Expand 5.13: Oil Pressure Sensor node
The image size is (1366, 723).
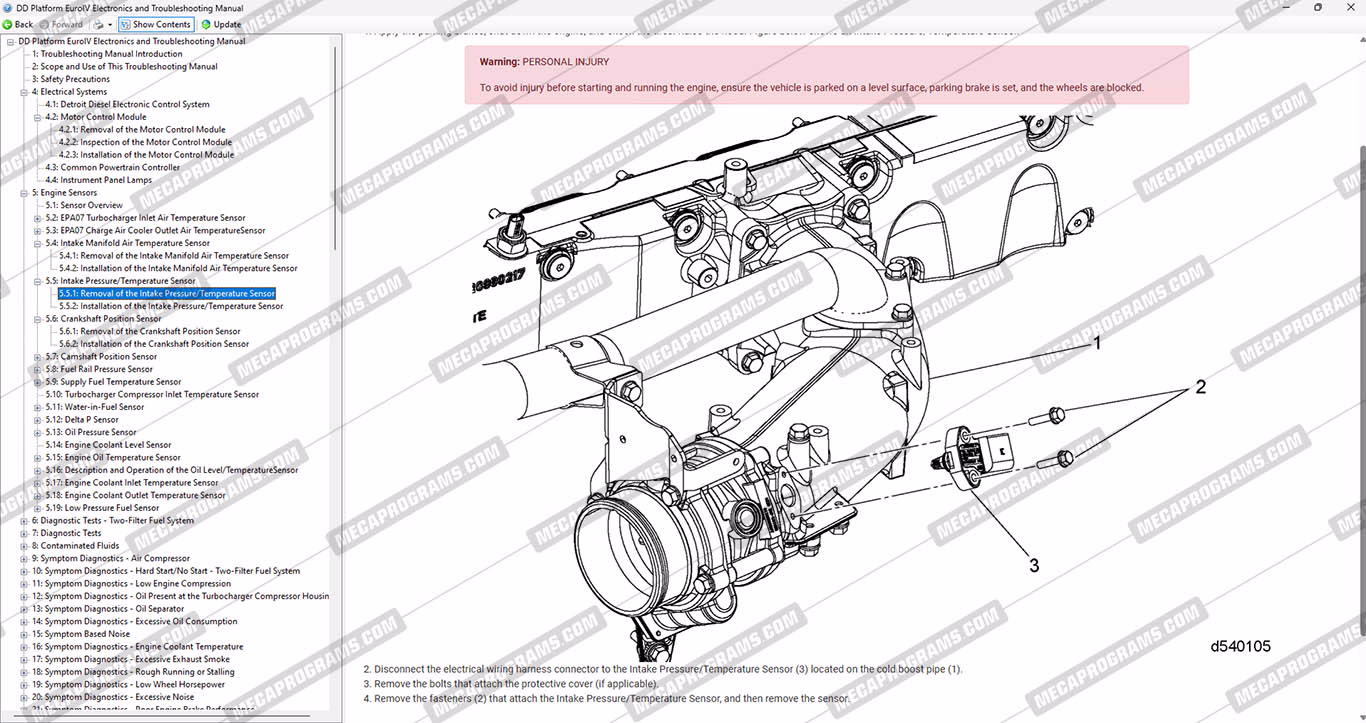click(x=38, y=432)
